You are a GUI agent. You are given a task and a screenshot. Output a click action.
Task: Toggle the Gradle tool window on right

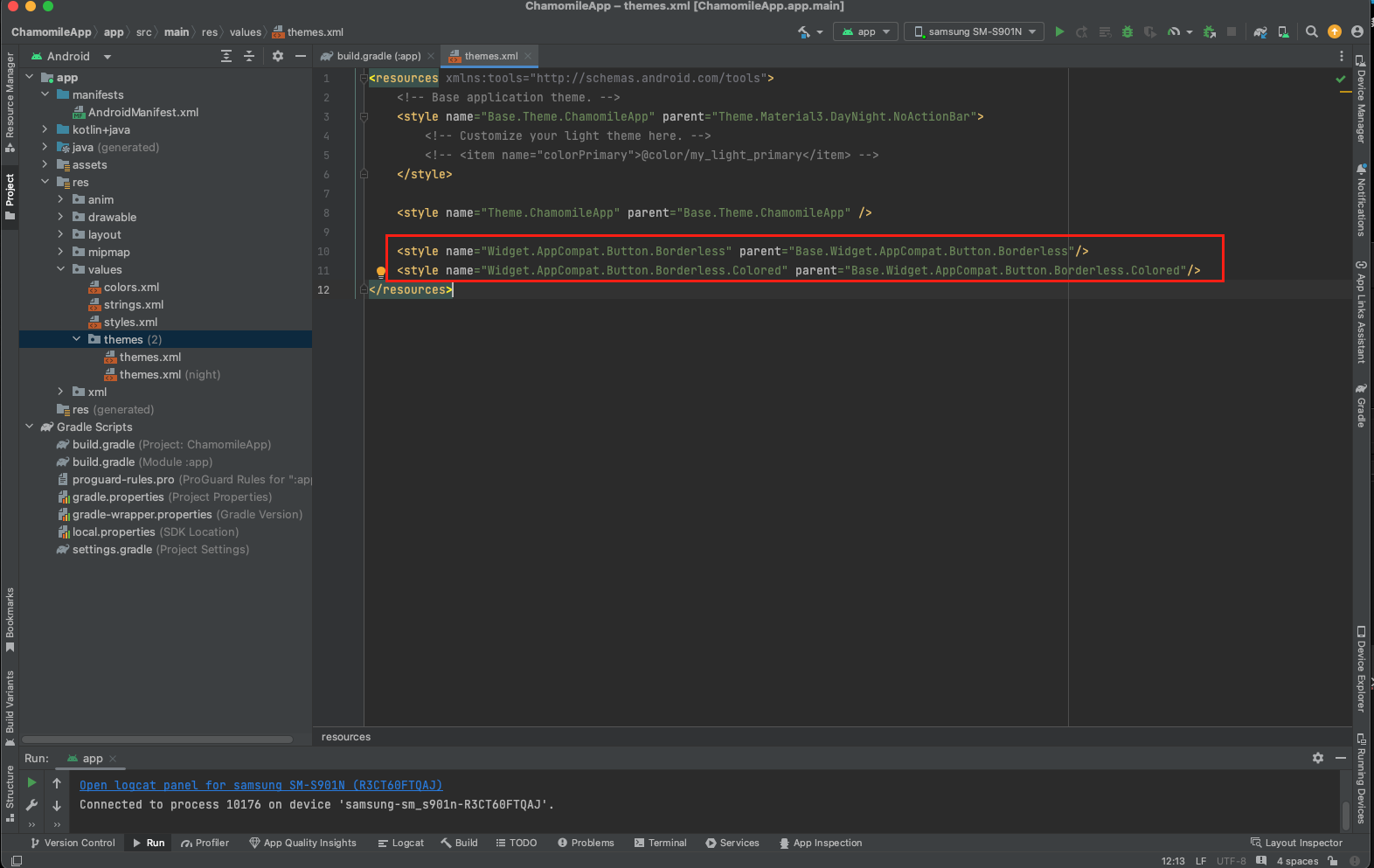coord(1361,406)
